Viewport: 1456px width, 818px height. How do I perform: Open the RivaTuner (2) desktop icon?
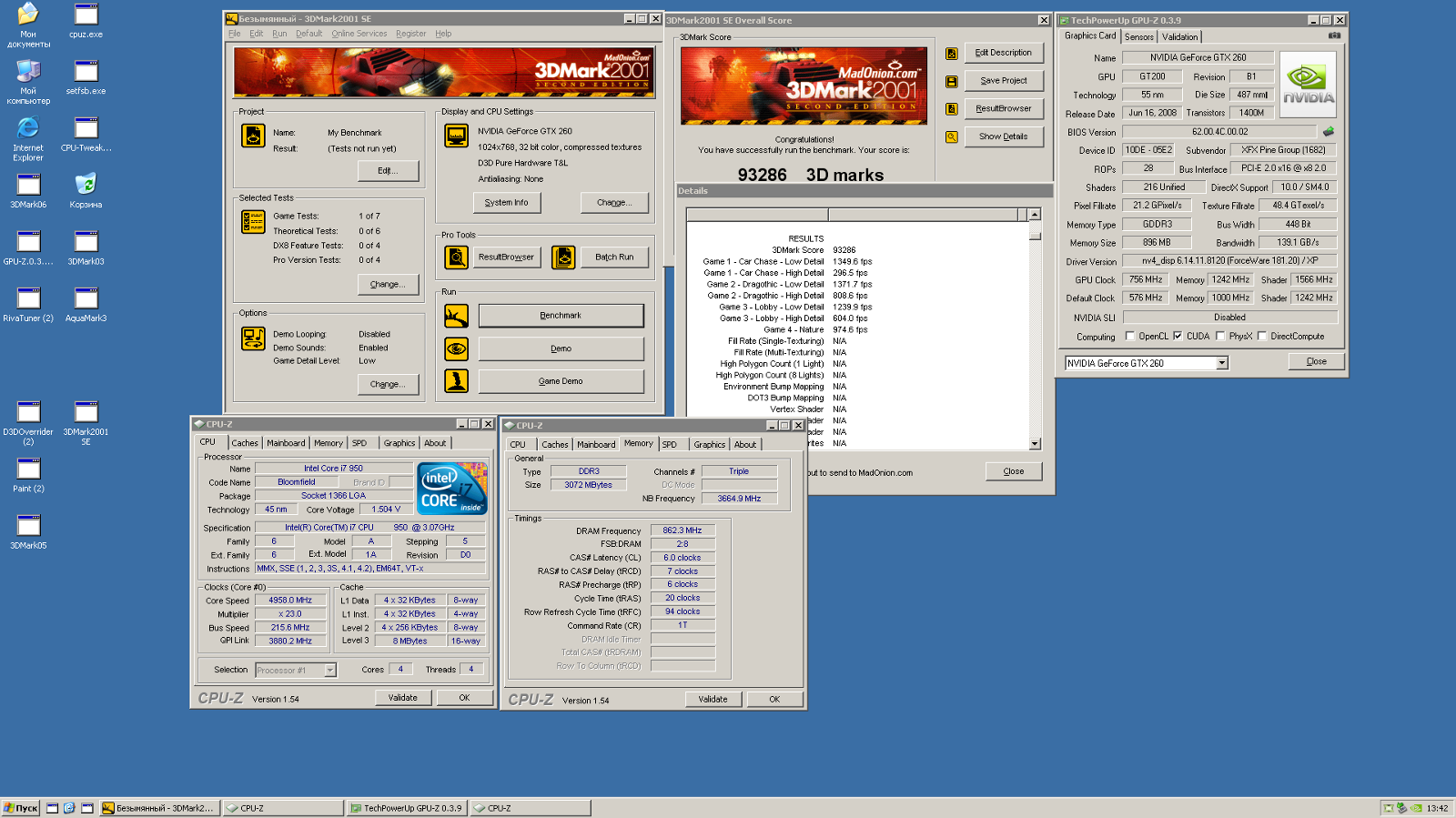point(28,304)
